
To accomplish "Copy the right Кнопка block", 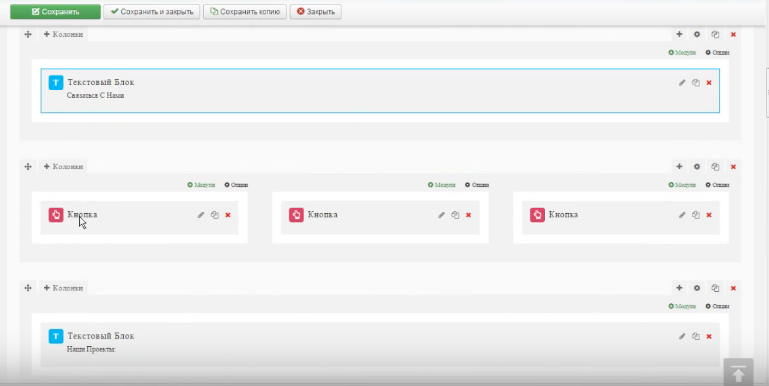I will (x=695, y=215).
